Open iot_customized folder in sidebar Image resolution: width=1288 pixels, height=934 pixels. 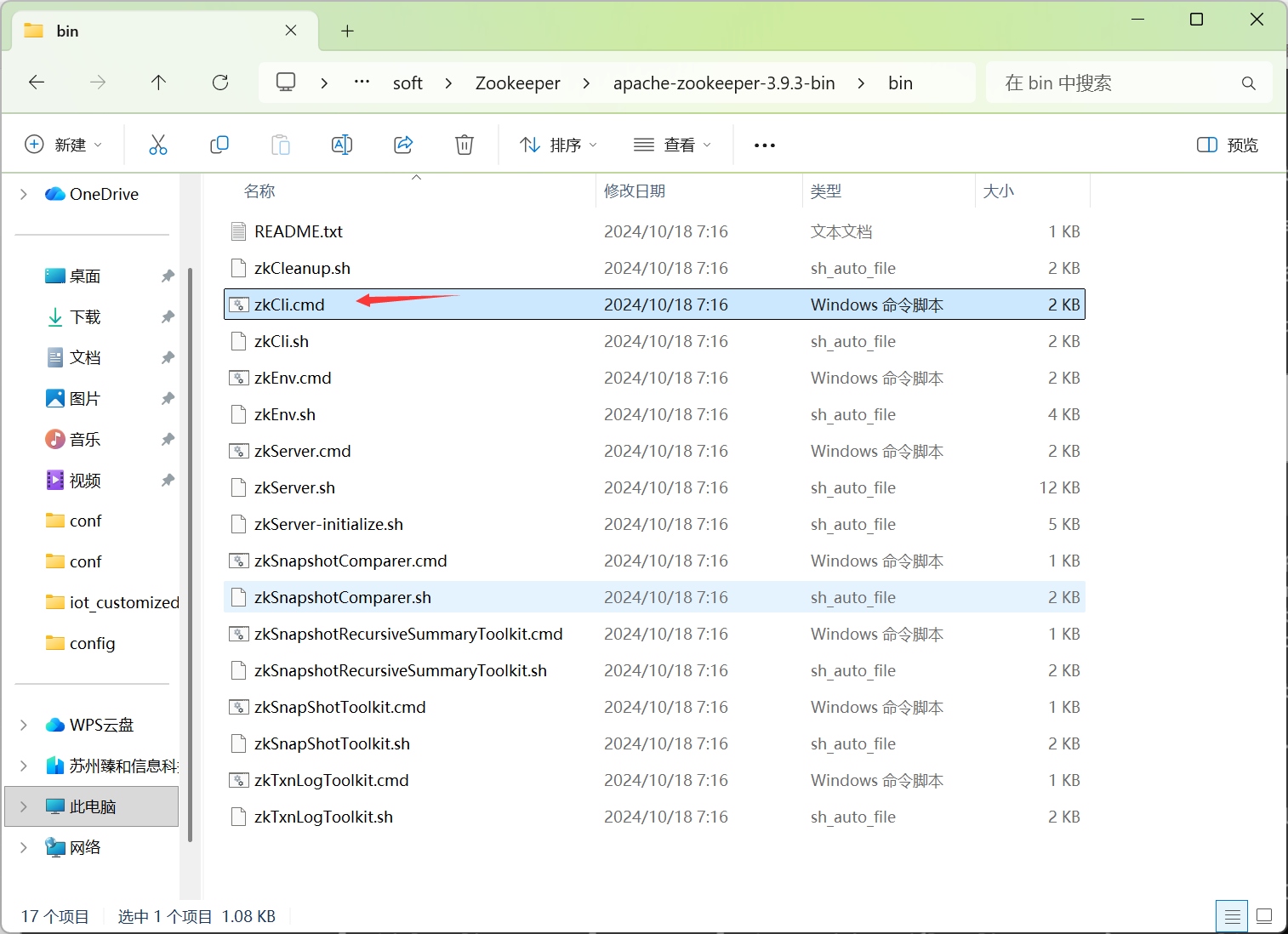(x=112, y=602)
